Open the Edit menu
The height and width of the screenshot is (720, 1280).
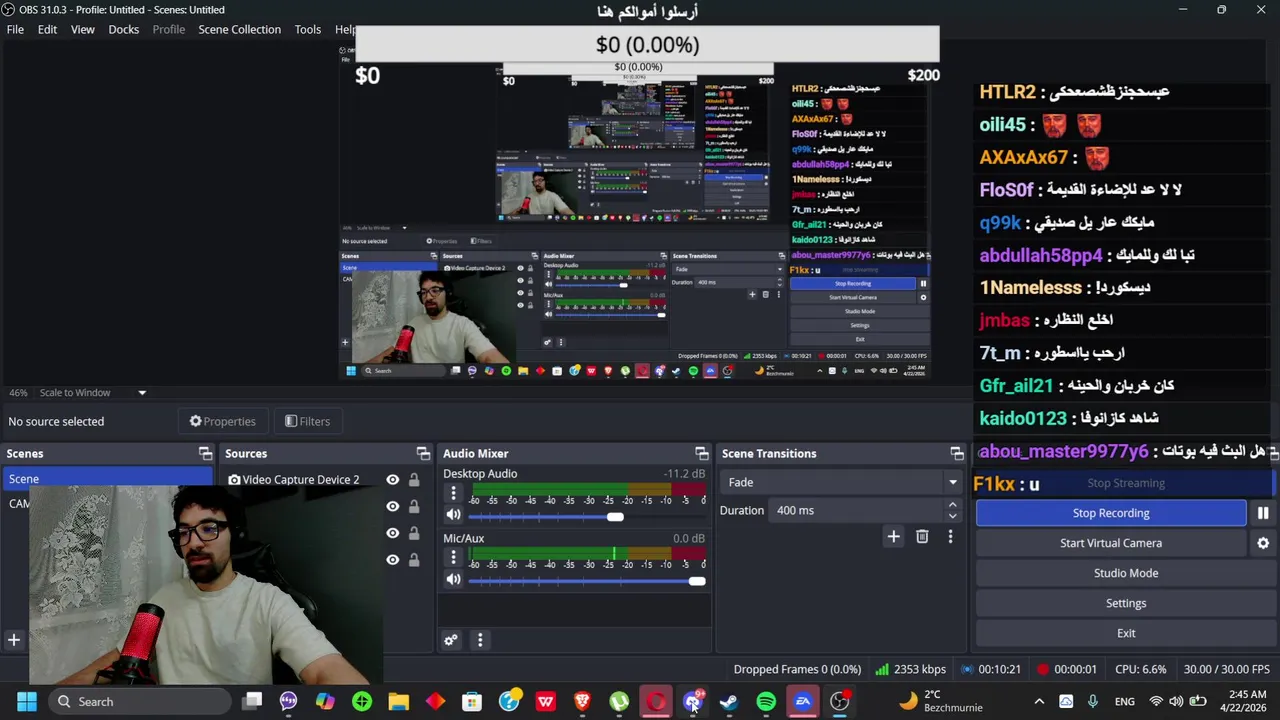coord(47,29)
